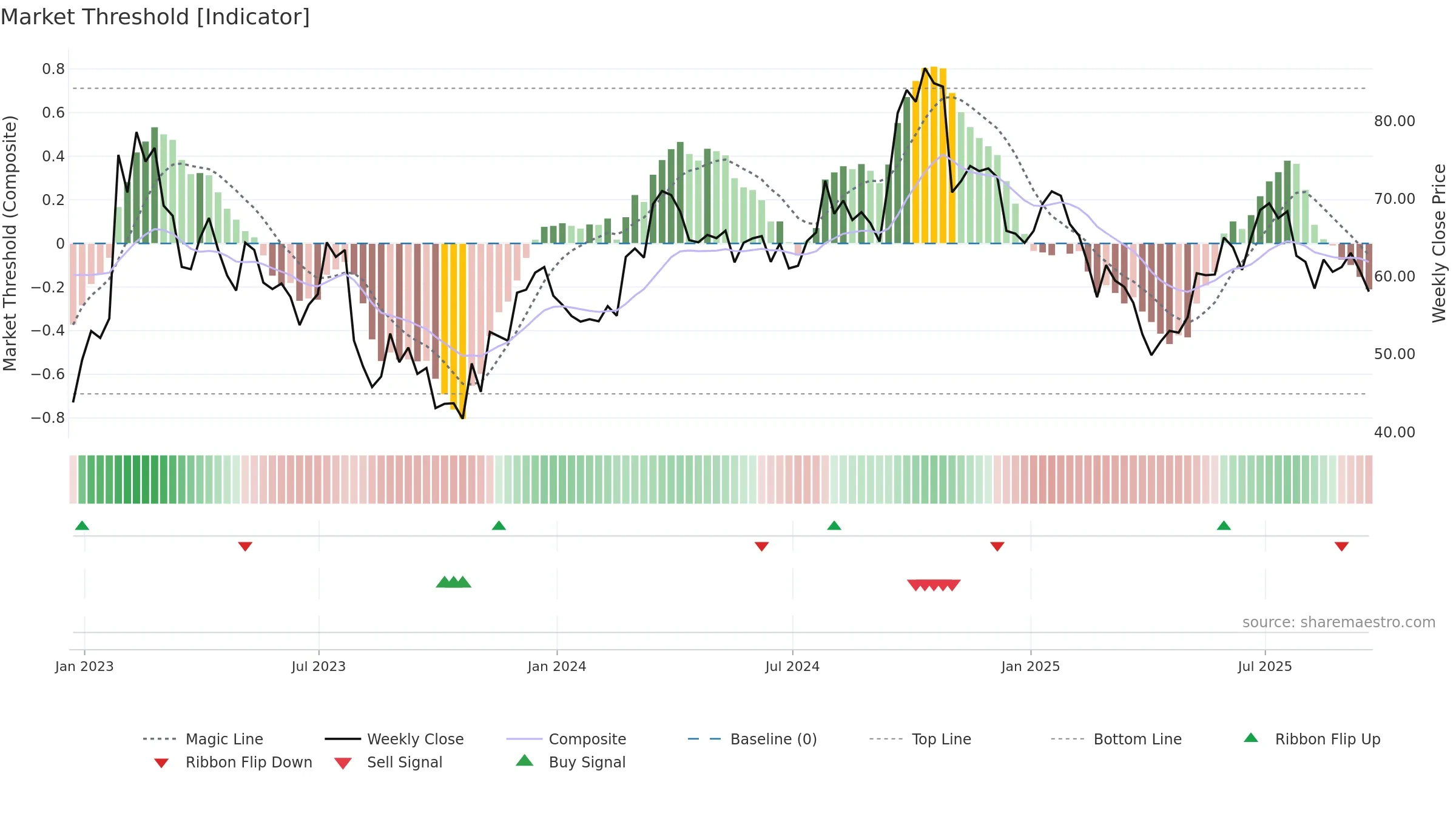
Task: Click the Jan 2025 x-axis label
Action: click(1031, 667)
